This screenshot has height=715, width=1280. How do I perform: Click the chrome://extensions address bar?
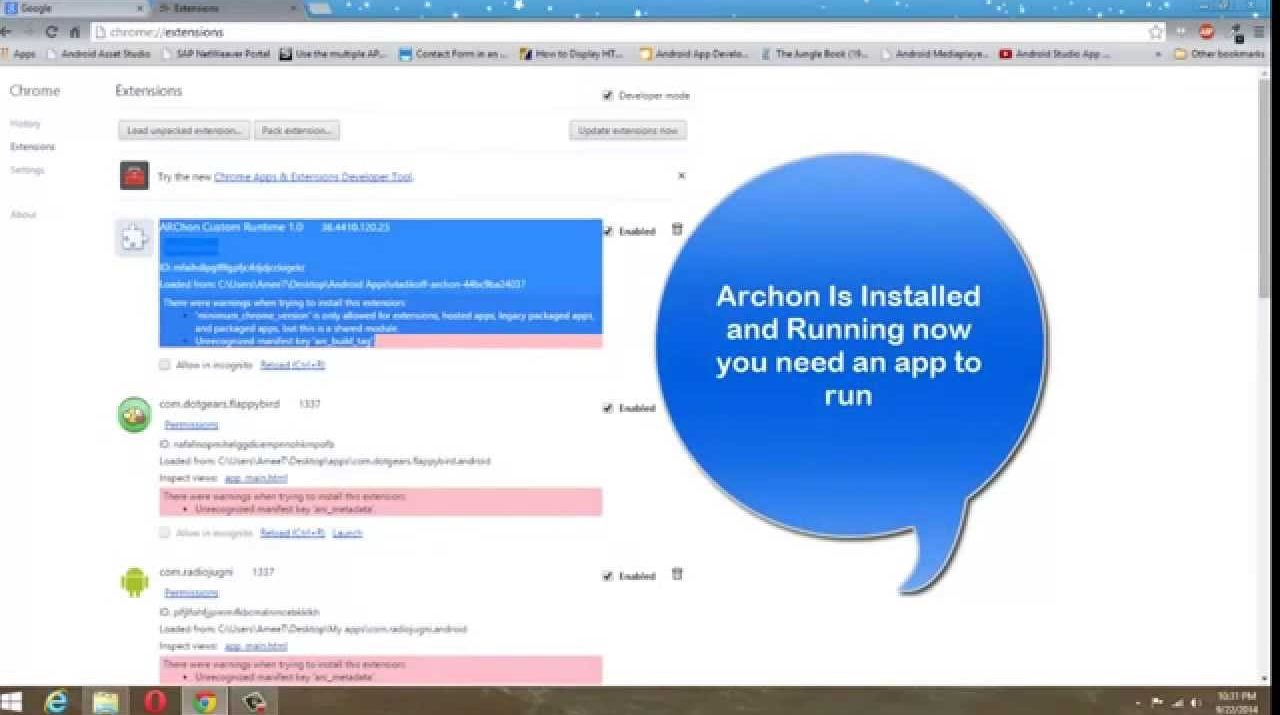coord(600,32)
